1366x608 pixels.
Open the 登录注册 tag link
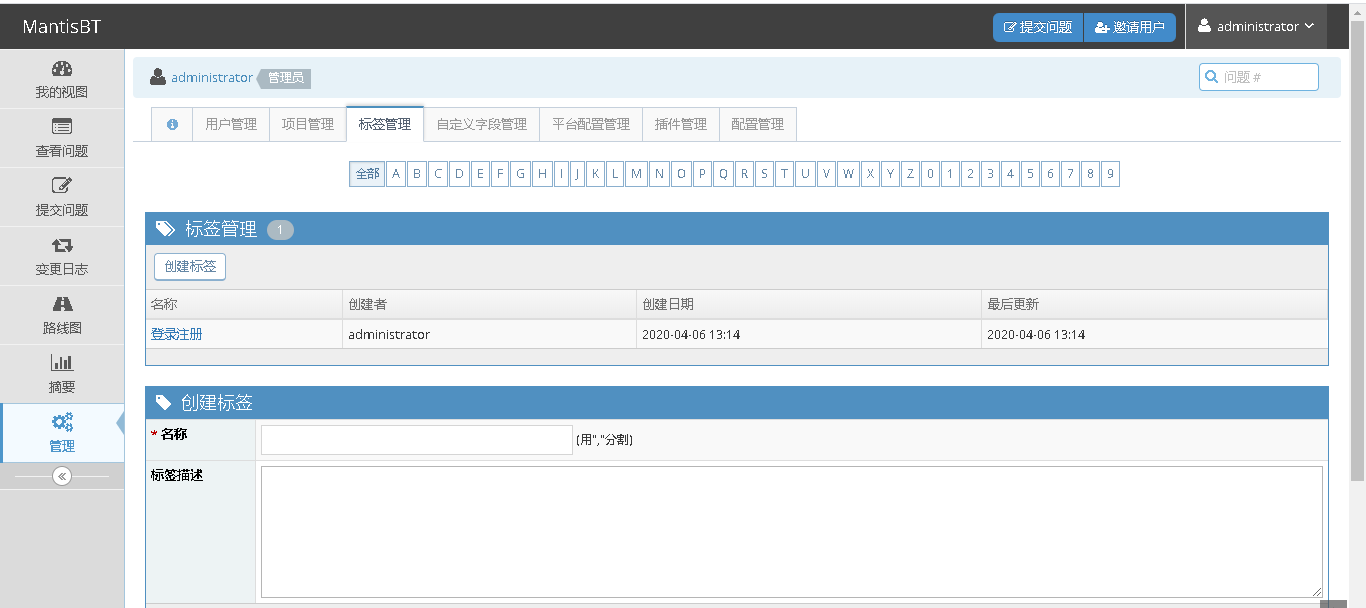176,334
